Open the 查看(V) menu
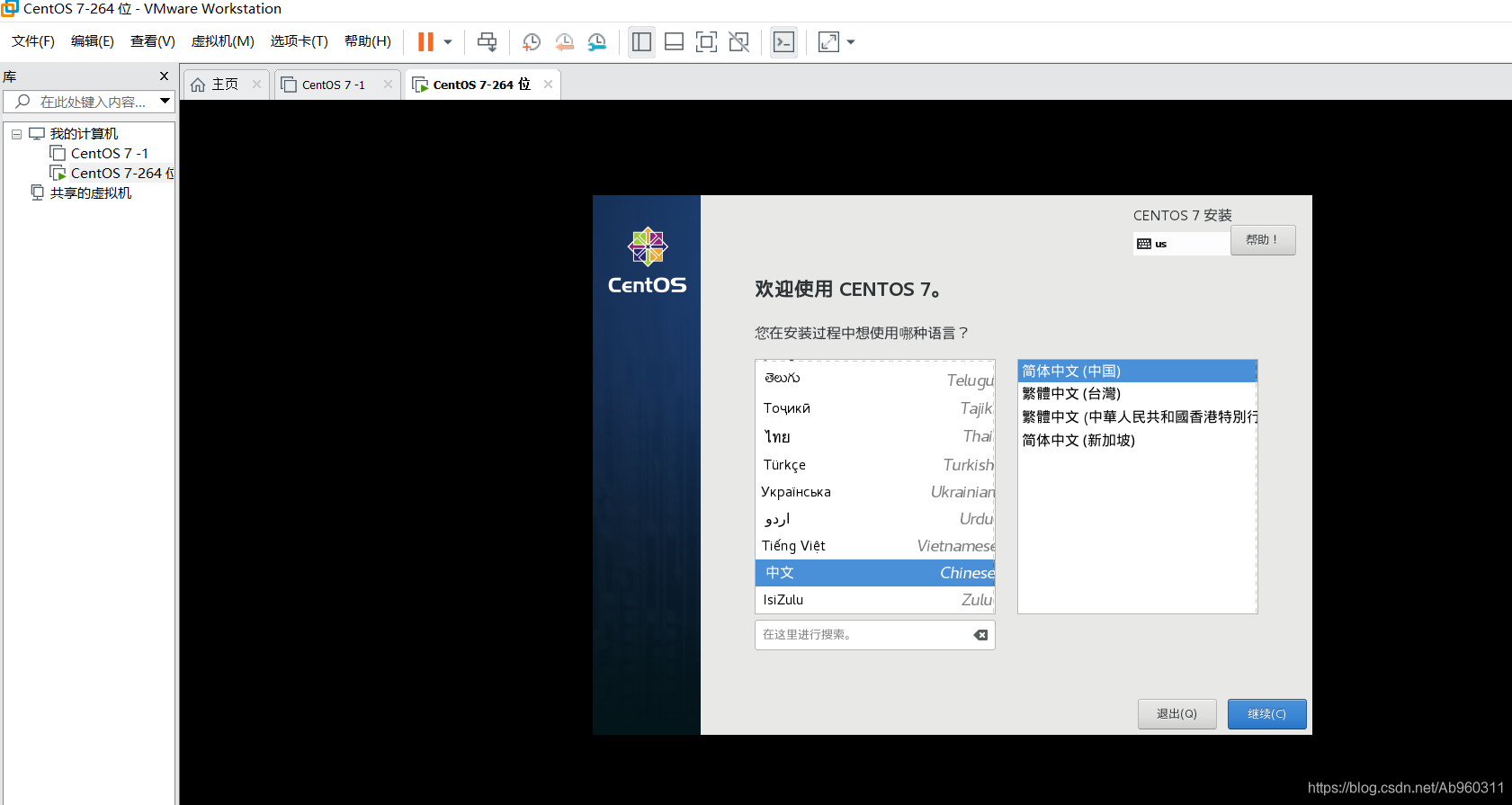The image size is (1512, 805). [153, 41]
